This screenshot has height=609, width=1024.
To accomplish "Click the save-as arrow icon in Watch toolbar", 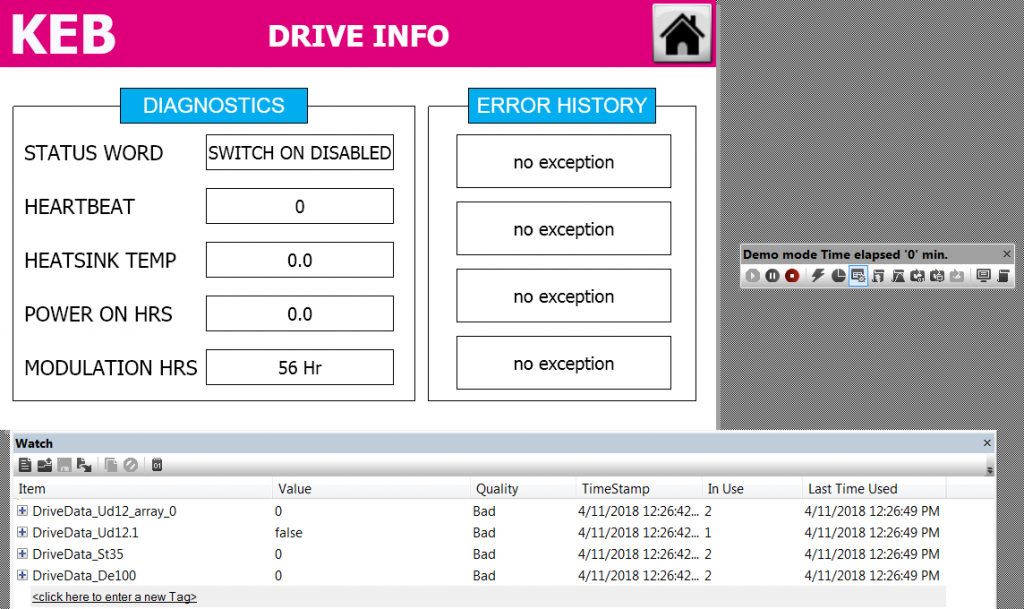I will [x=84, y=465].
